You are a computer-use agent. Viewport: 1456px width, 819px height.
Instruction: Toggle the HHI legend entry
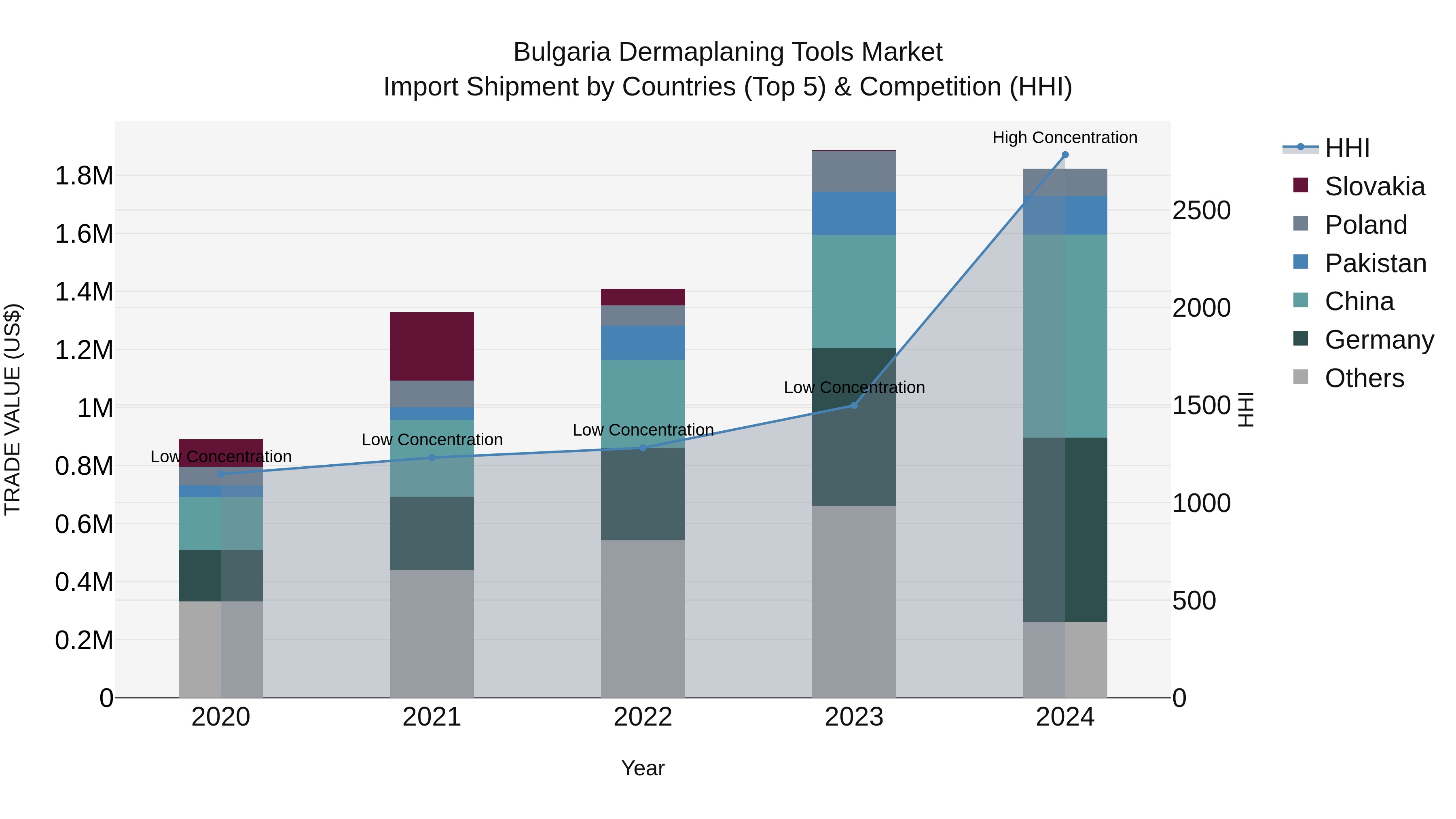pos(1326,148)
